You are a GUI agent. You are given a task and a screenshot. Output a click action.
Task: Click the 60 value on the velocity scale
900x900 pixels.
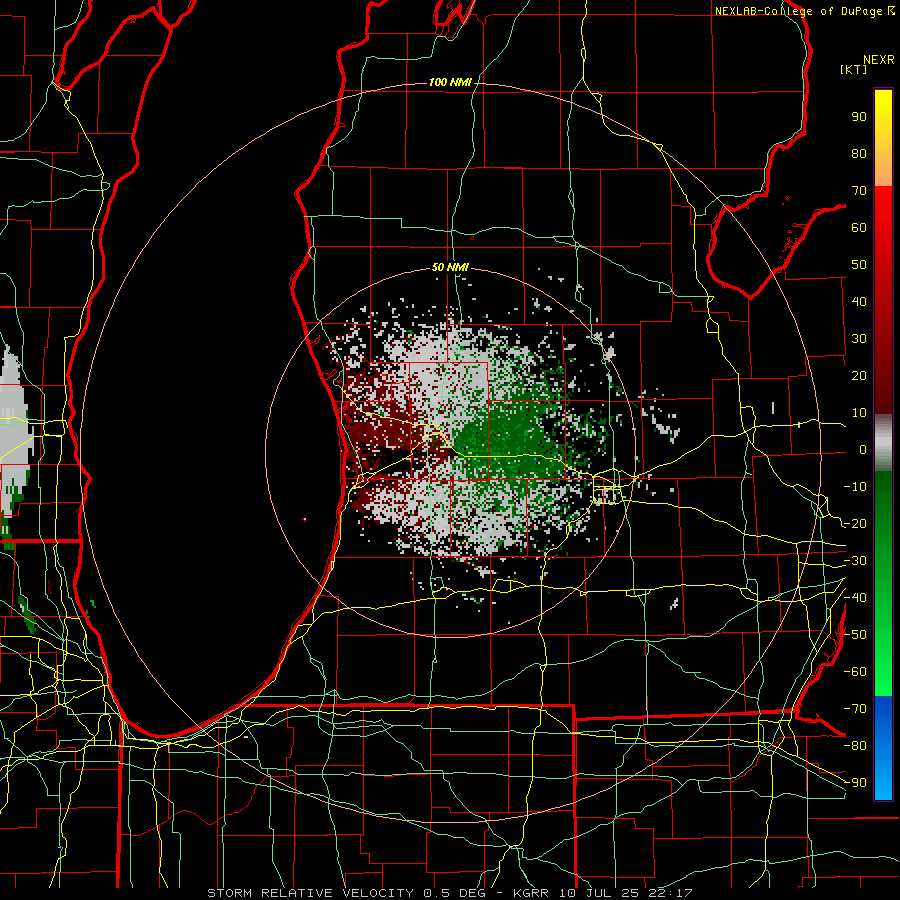tap(859, 228)
